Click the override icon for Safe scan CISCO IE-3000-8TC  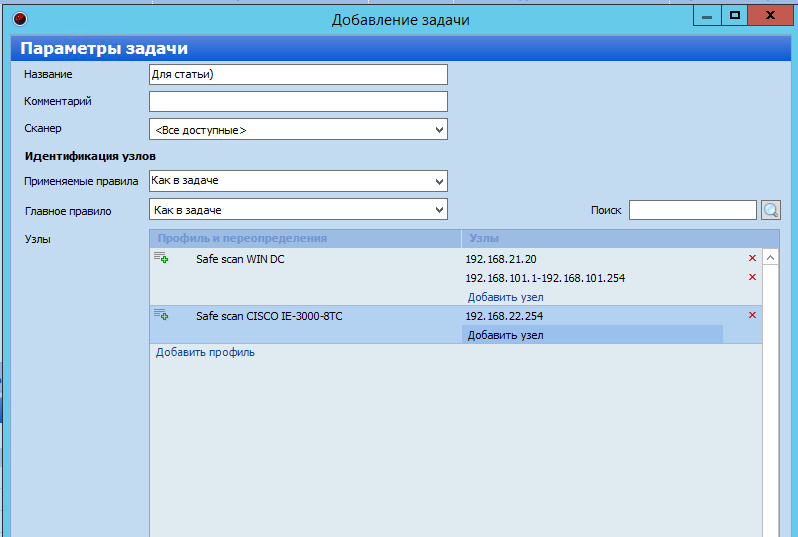click(x=161, y=315)
